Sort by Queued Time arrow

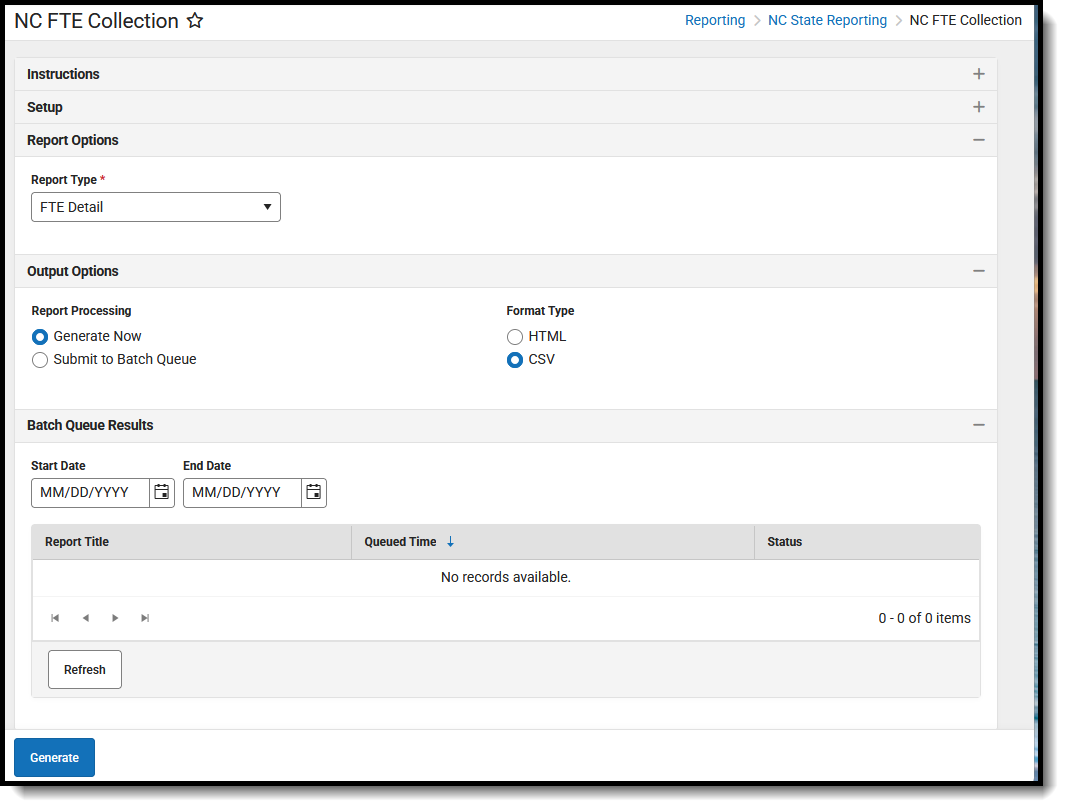click(x=450, y=541)
